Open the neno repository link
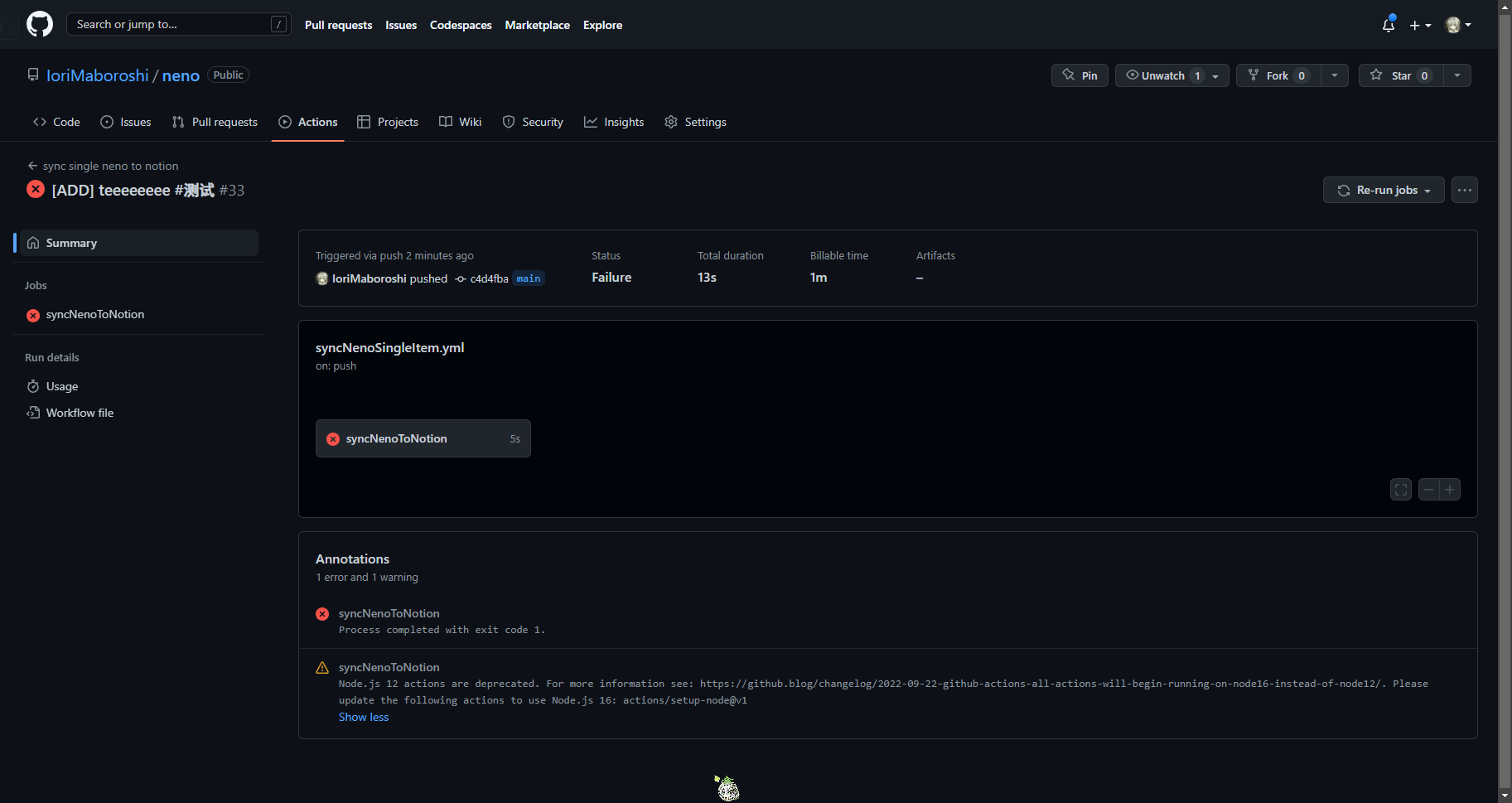This screenshot has height=803, width=1512. 181,75
